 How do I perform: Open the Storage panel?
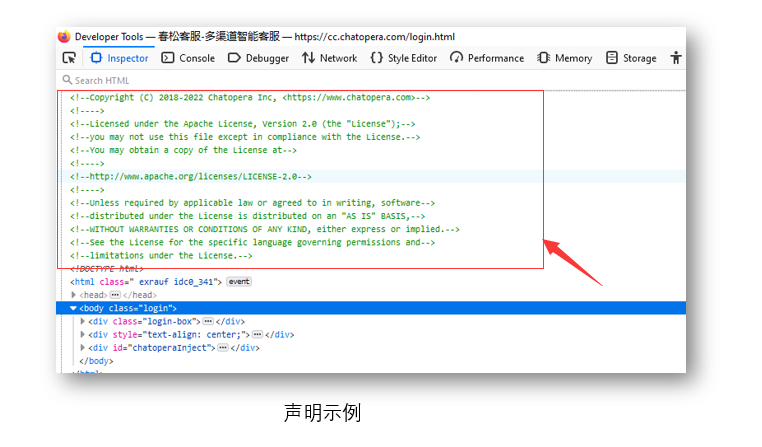[x=631, y=58]
